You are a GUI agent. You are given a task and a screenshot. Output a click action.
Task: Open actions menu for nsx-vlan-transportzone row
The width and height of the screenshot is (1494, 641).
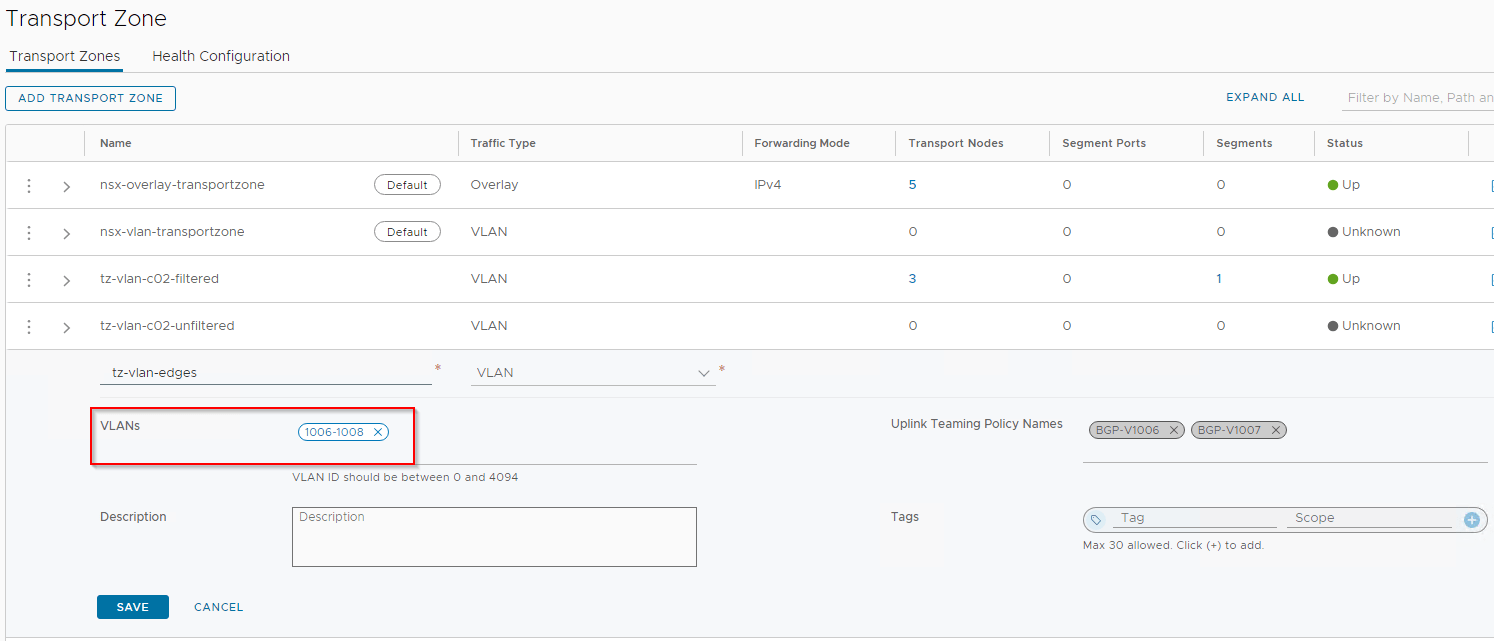[x=29, y=233]
